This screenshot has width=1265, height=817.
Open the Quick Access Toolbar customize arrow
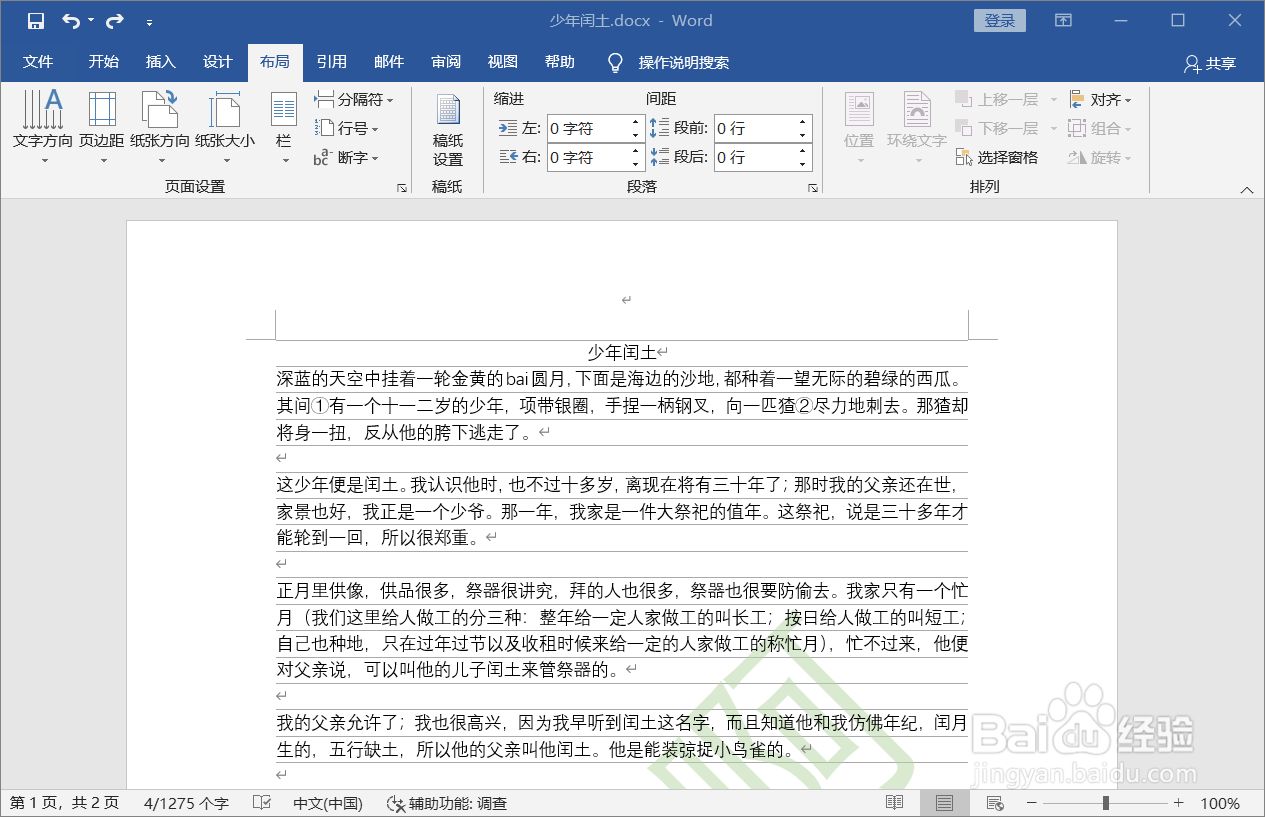149,21
